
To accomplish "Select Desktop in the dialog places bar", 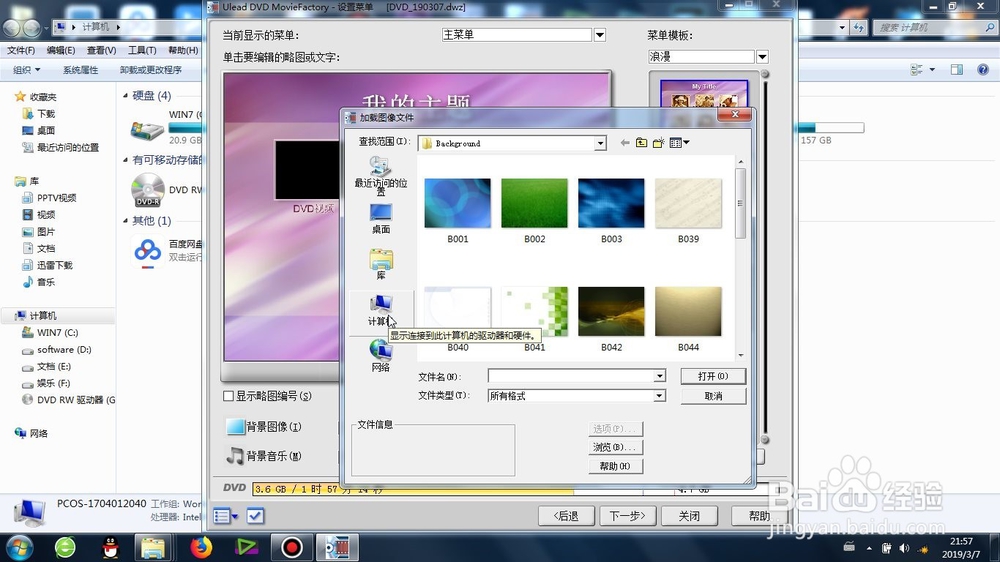I will pos(381,218).
